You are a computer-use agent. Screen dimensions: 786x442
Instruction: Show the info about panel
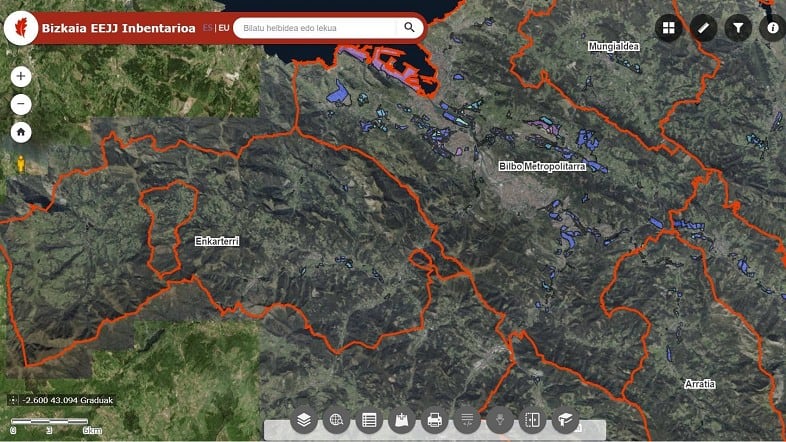coord(771,28)
